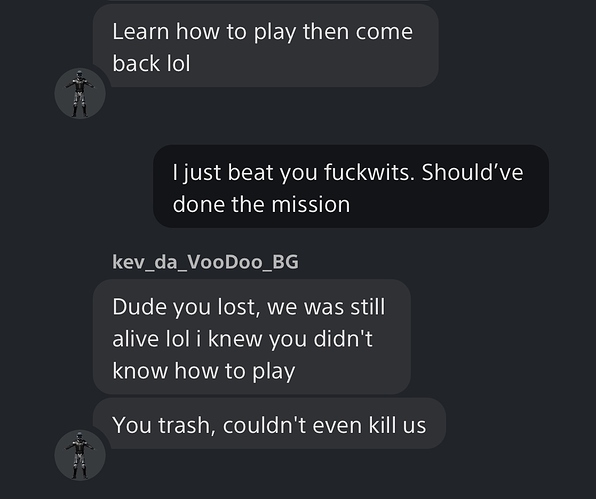Select the "Dude you lost" message bubble
The image size is (596, 499).
point(252,337)
